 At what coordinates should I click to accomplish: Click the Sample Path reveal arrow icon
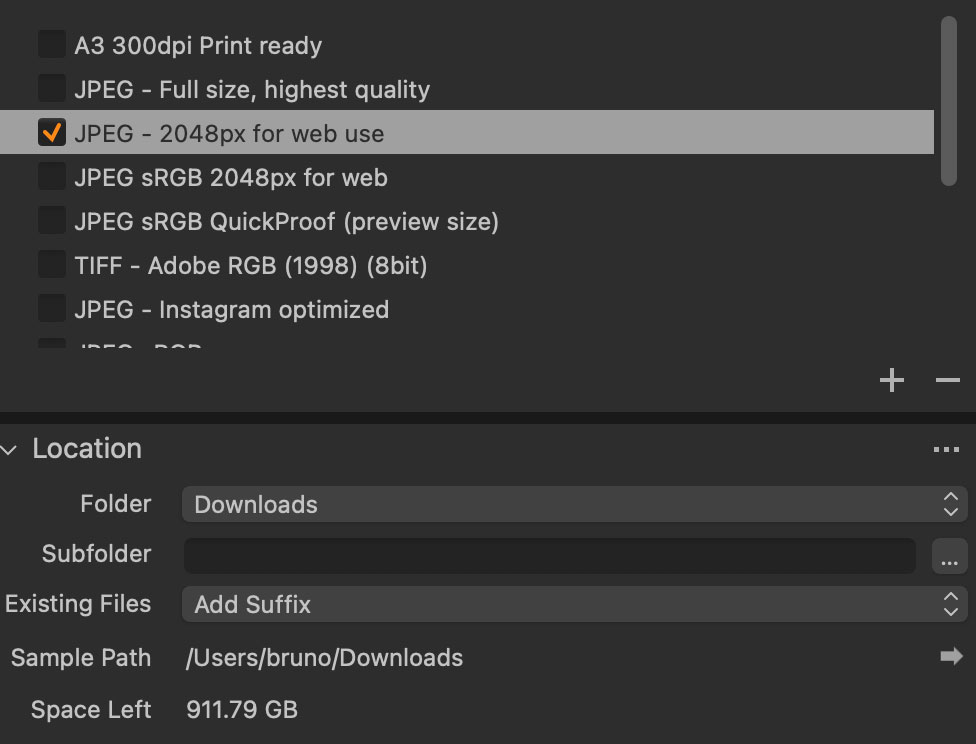[x=951, y=656]
